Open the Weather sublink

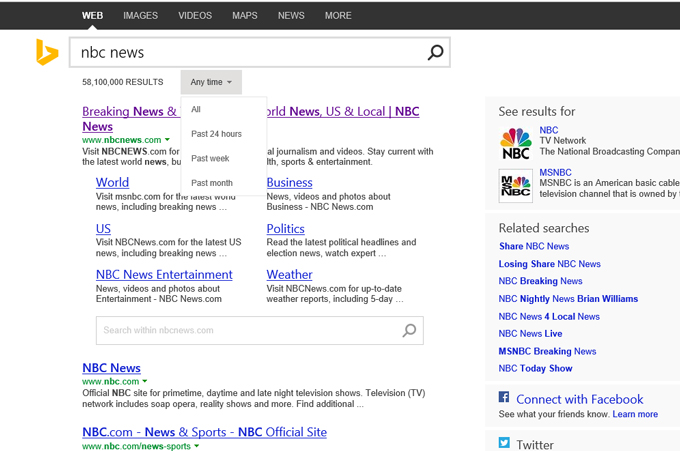[x=289, y=275]
